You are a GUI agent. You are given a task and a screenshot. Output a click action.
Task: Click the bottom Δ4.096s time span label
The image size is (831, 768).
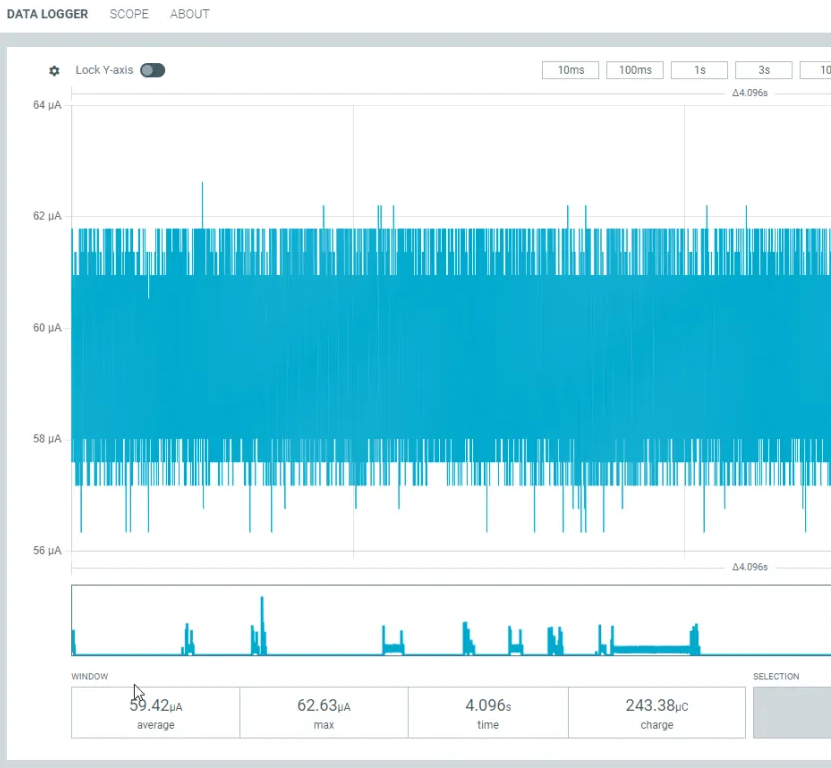750,567
